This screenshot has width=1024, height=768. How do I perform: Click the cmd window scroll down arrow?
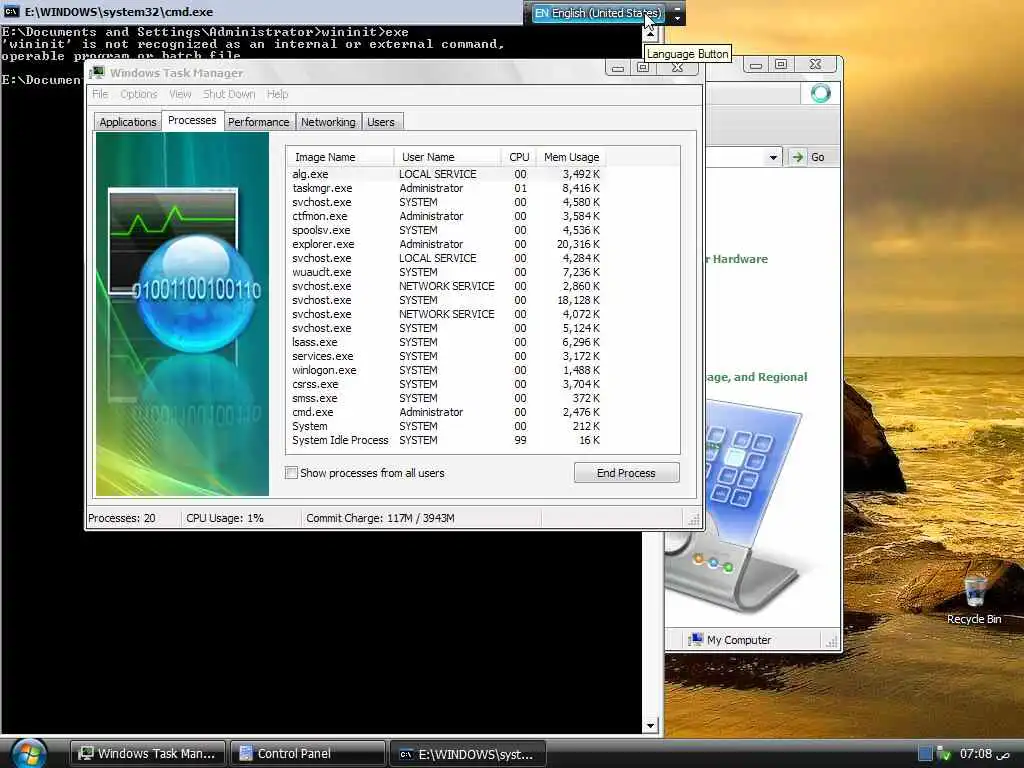coord(650,726)
